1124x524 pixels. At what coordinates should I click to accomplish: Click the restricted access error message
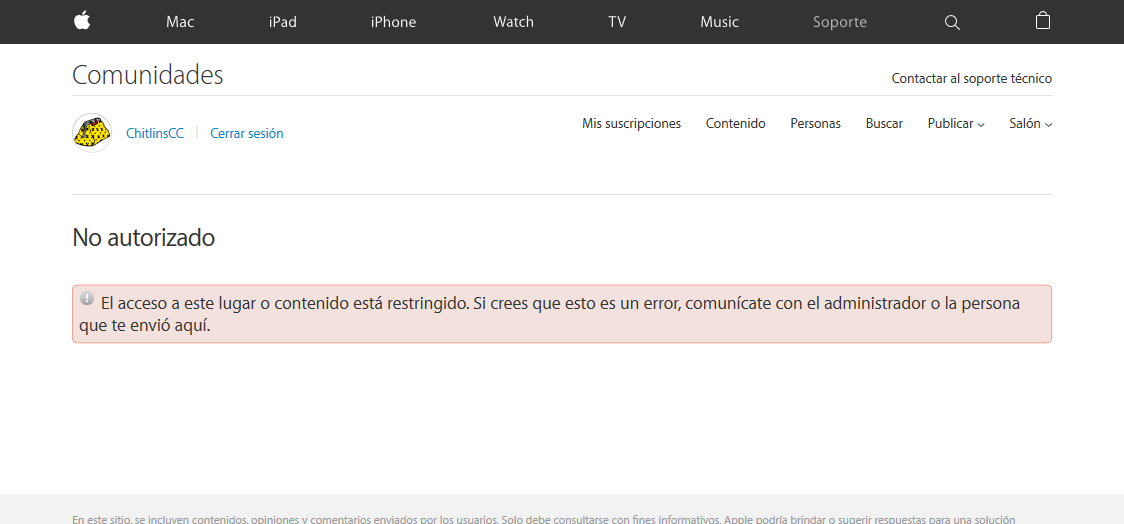coord(561,314)
